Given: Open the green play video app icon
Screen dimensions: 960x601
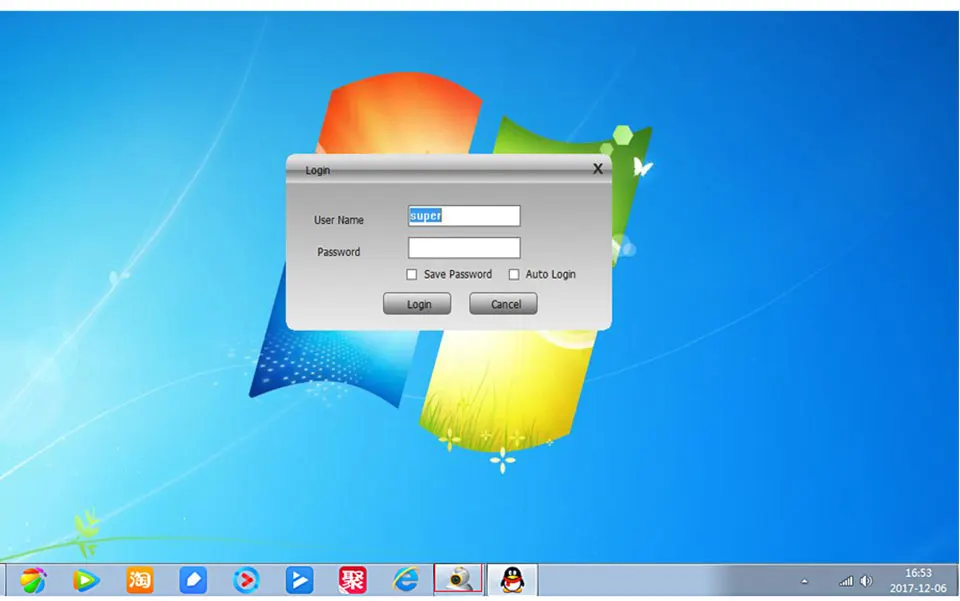Looking at the screenshot, I should [86, 580].
